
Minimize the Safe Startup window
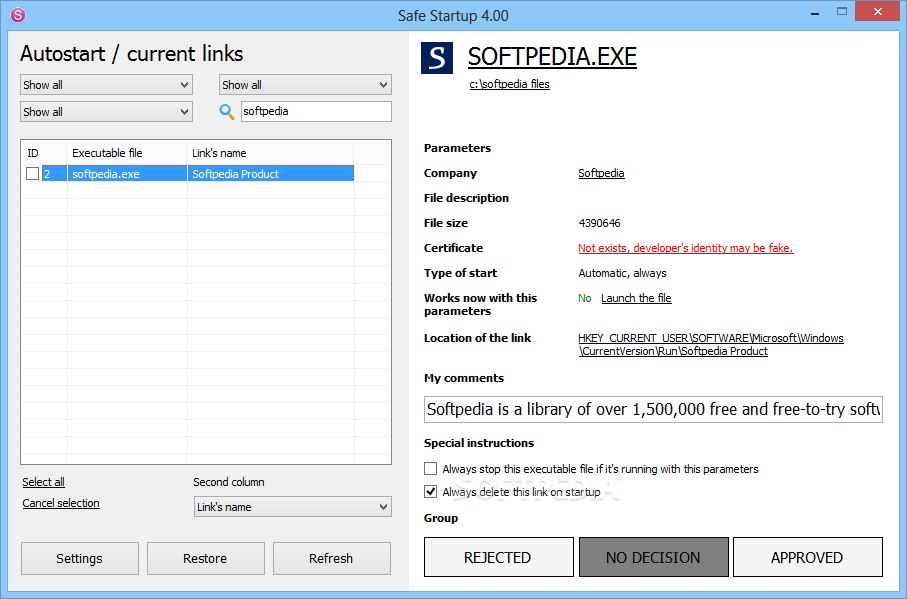pyautogui.click(x=815, y=12)
